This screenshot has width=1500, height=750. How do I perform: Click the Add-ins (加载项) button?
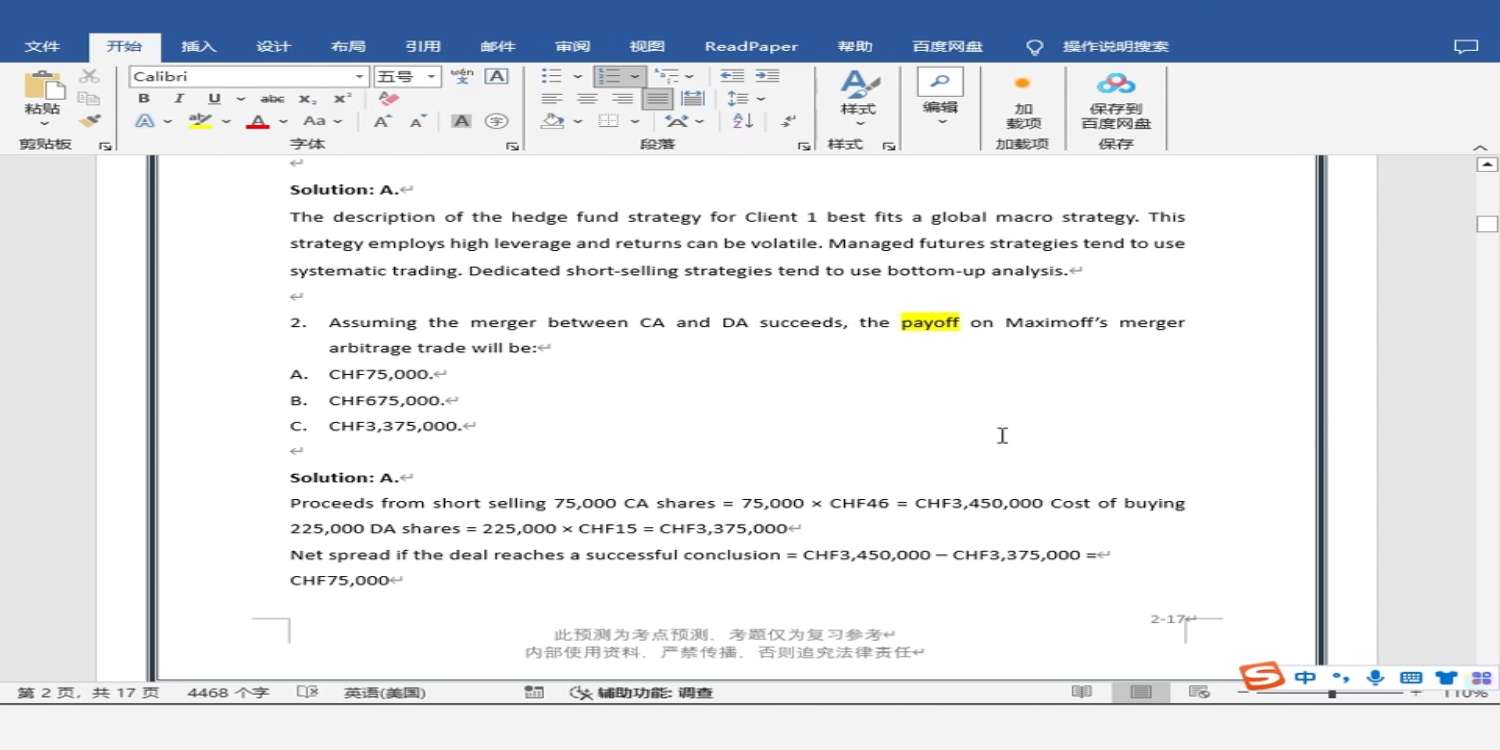1023,101
